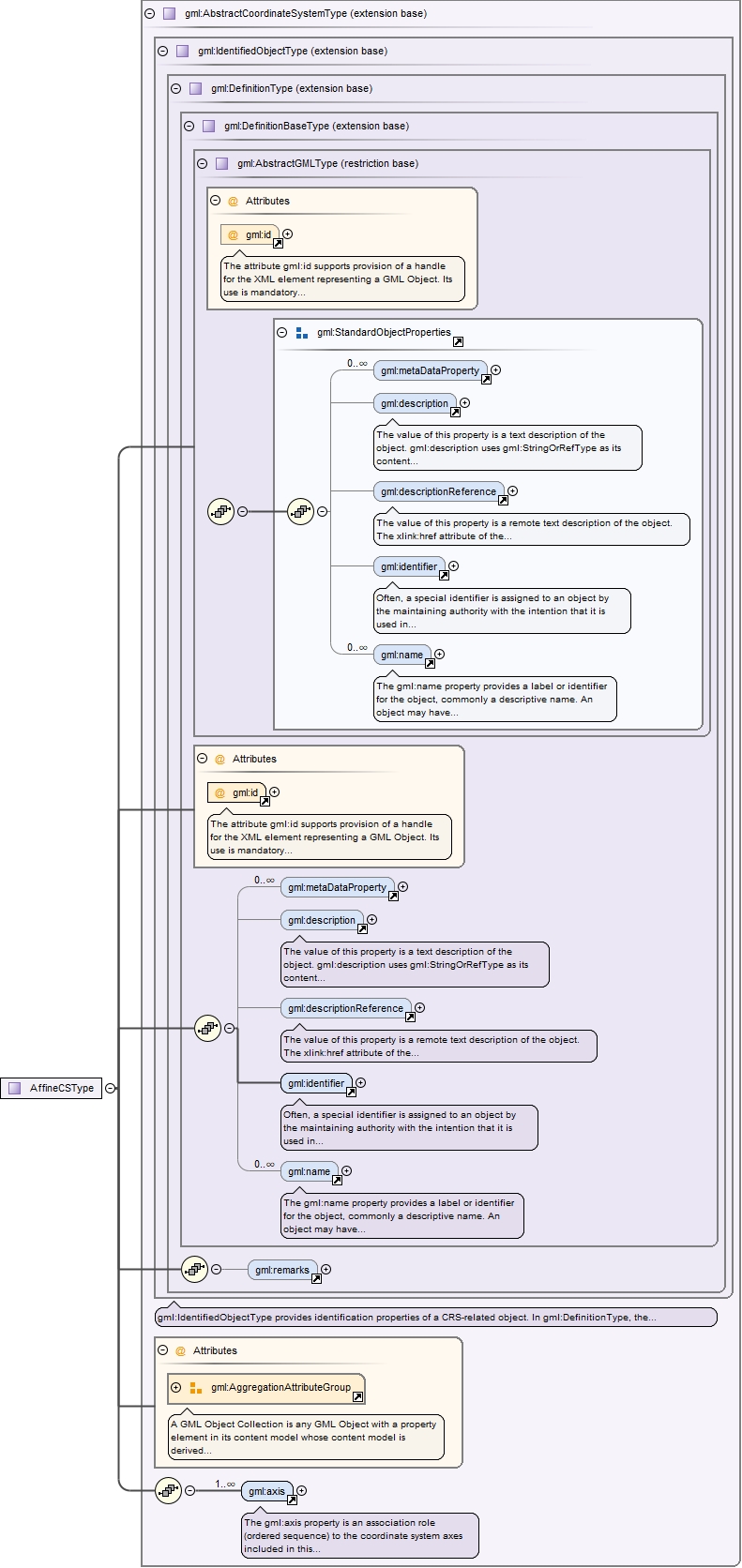Click the sequence compositor icon beside gml:remarks
Viewport: 742px width, 1568px height.
click(x=194, y=1269)
